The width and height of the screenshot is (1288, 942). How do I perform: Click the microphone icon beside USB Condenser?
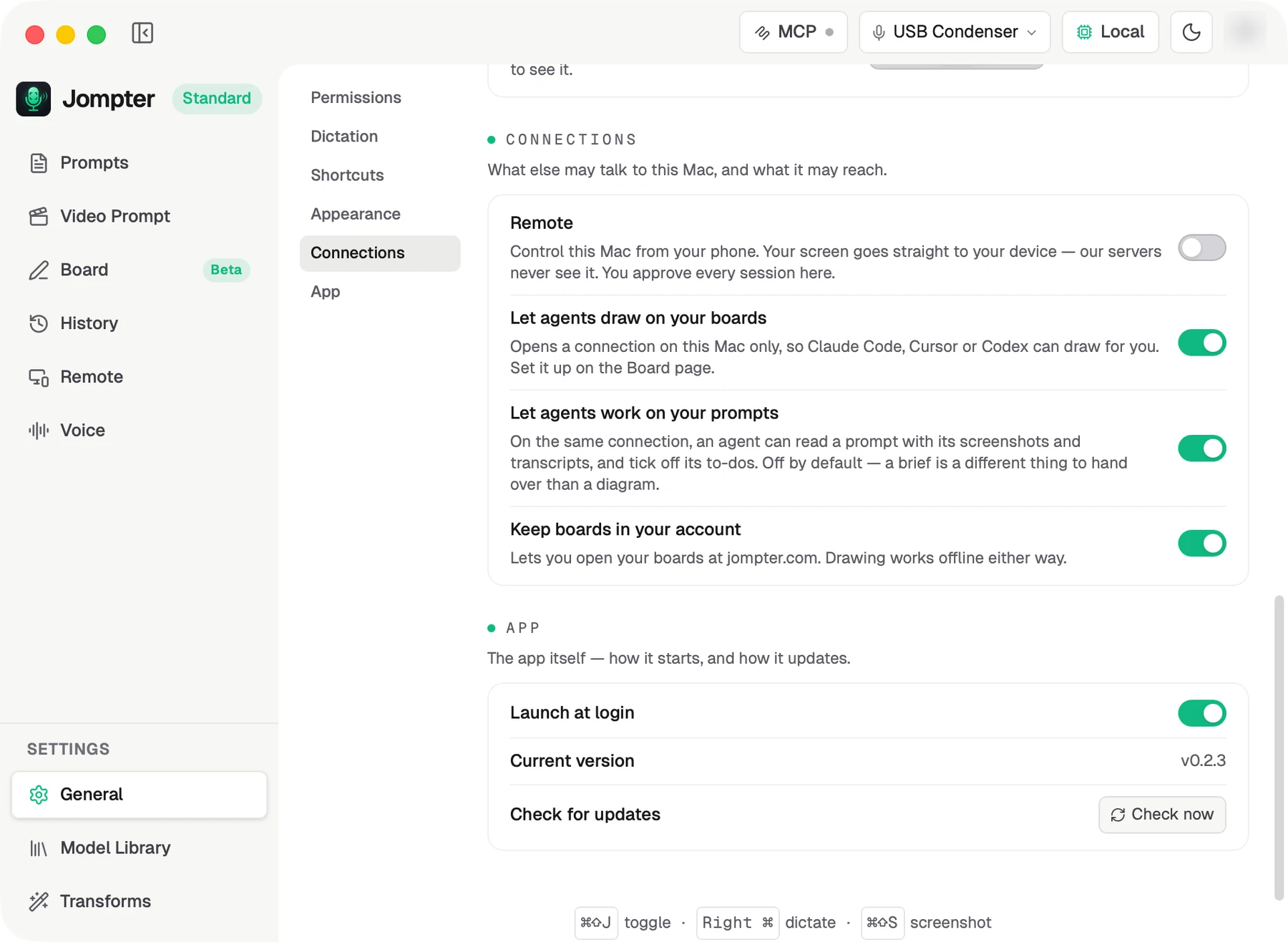pyautogui.click(x=879, y=32)
